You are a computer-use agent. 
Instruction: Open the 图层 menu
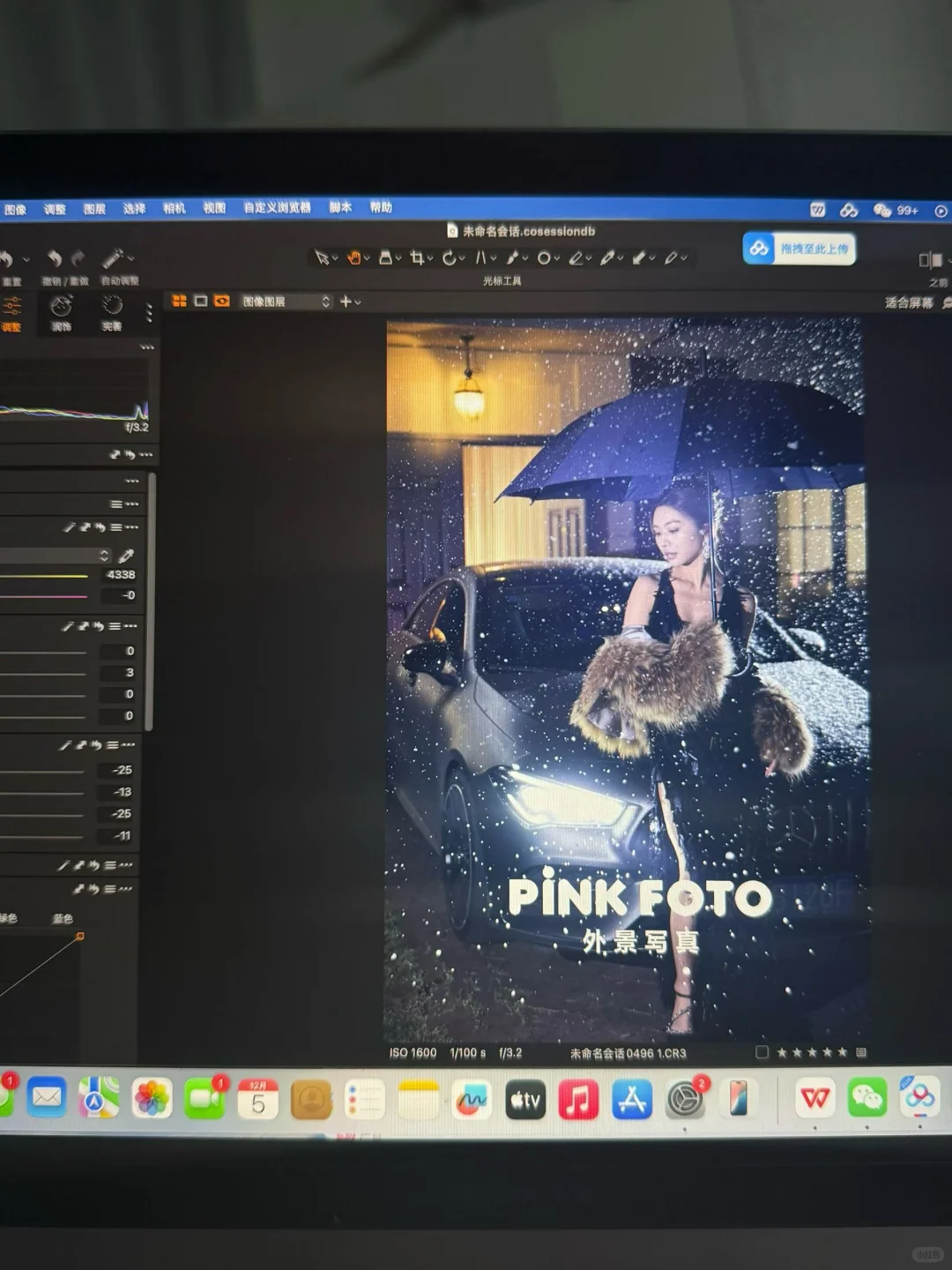pos(94,209)
